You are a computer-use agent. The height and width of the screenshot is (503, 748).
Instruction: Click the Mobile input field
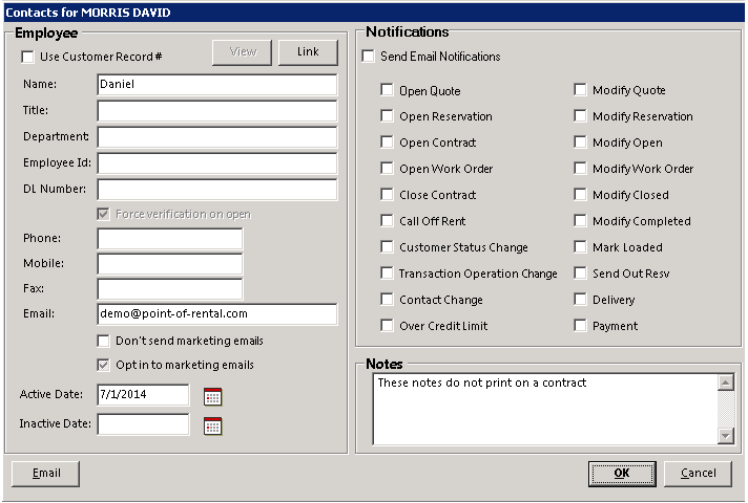[170, 263]
